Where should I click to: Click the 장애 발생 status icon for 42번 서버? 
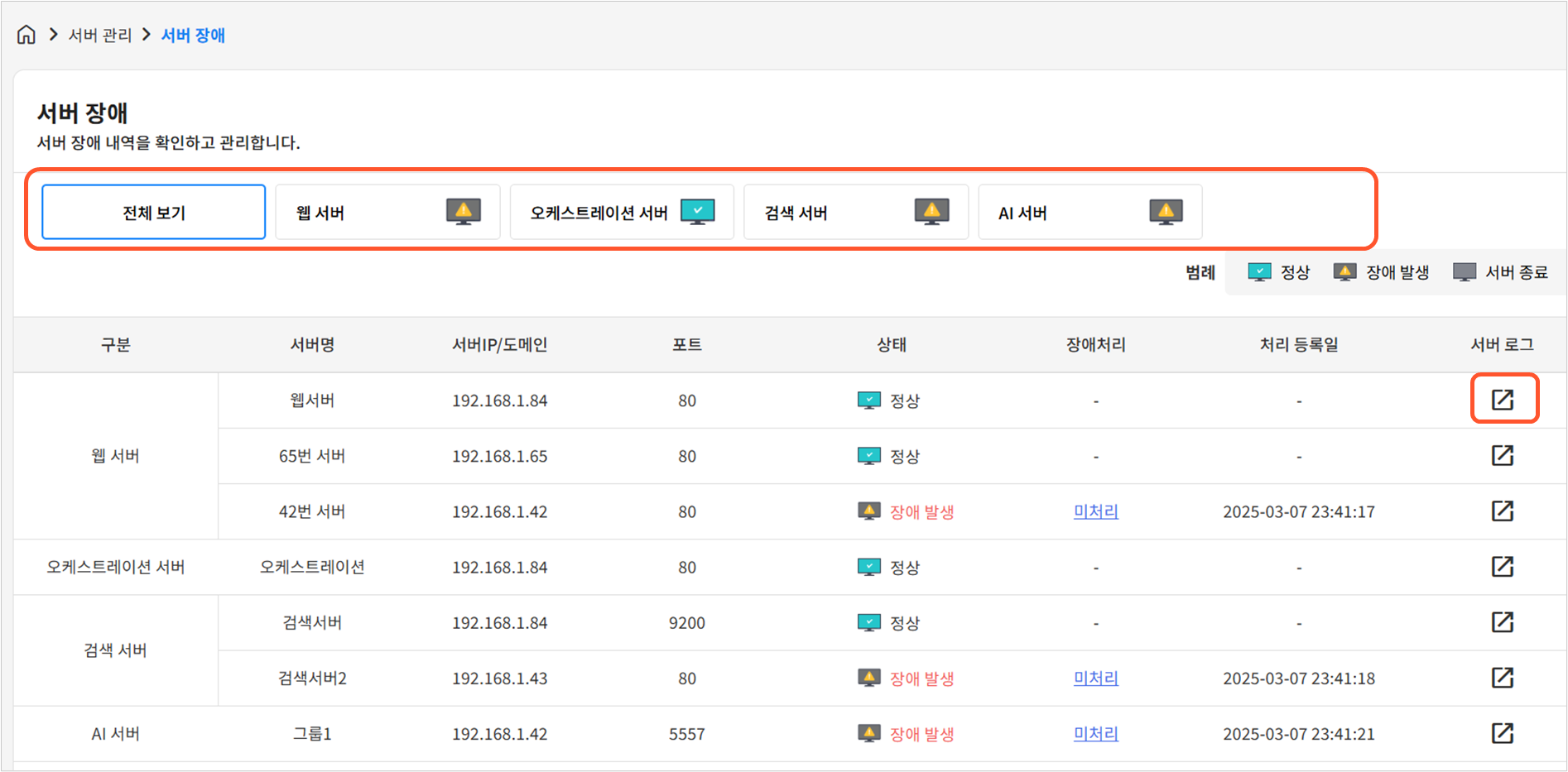click(868, 511)
